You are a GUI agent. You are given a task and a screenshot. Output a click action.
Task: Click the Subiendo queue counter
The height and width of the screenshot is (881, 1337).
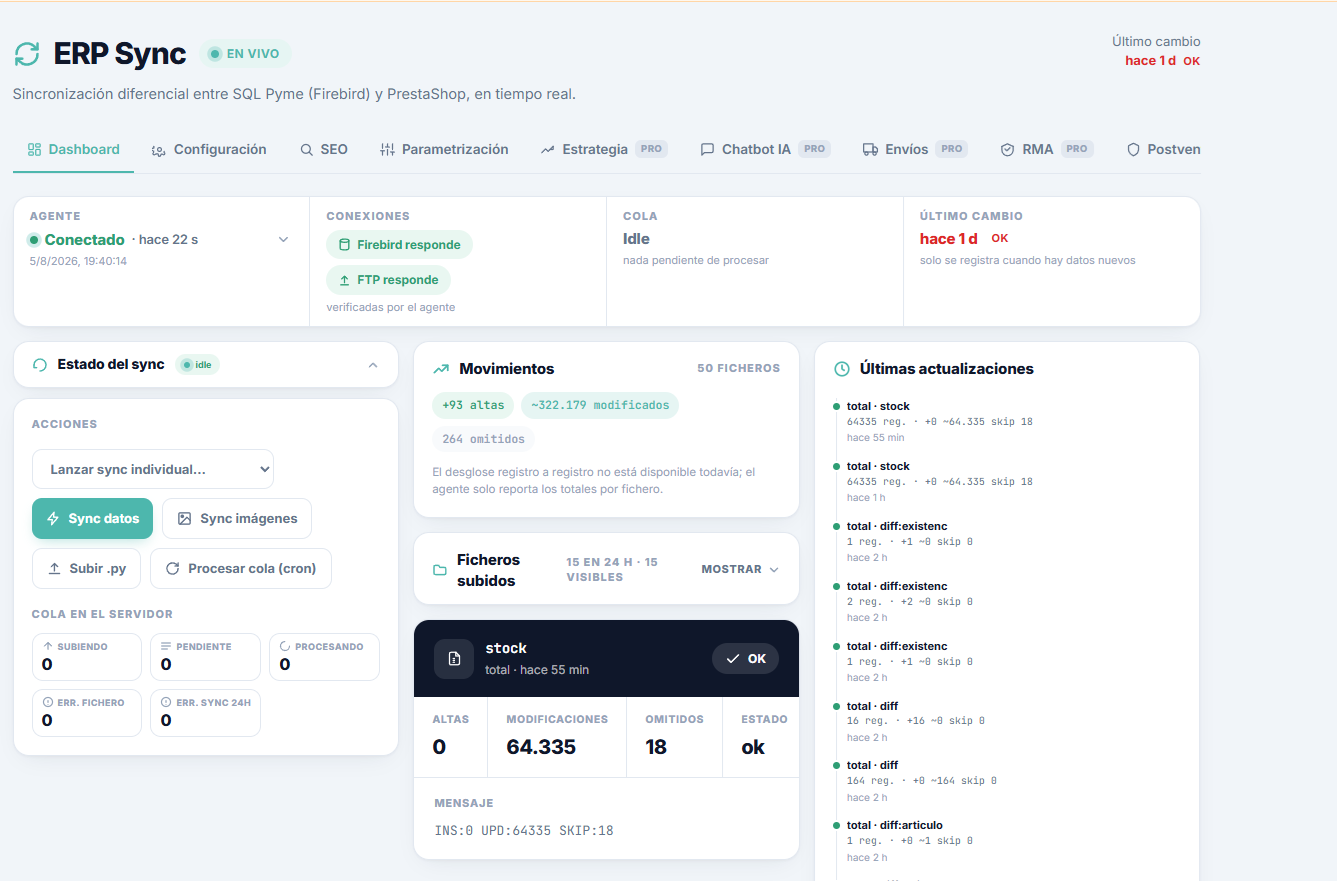click(87, 657)
